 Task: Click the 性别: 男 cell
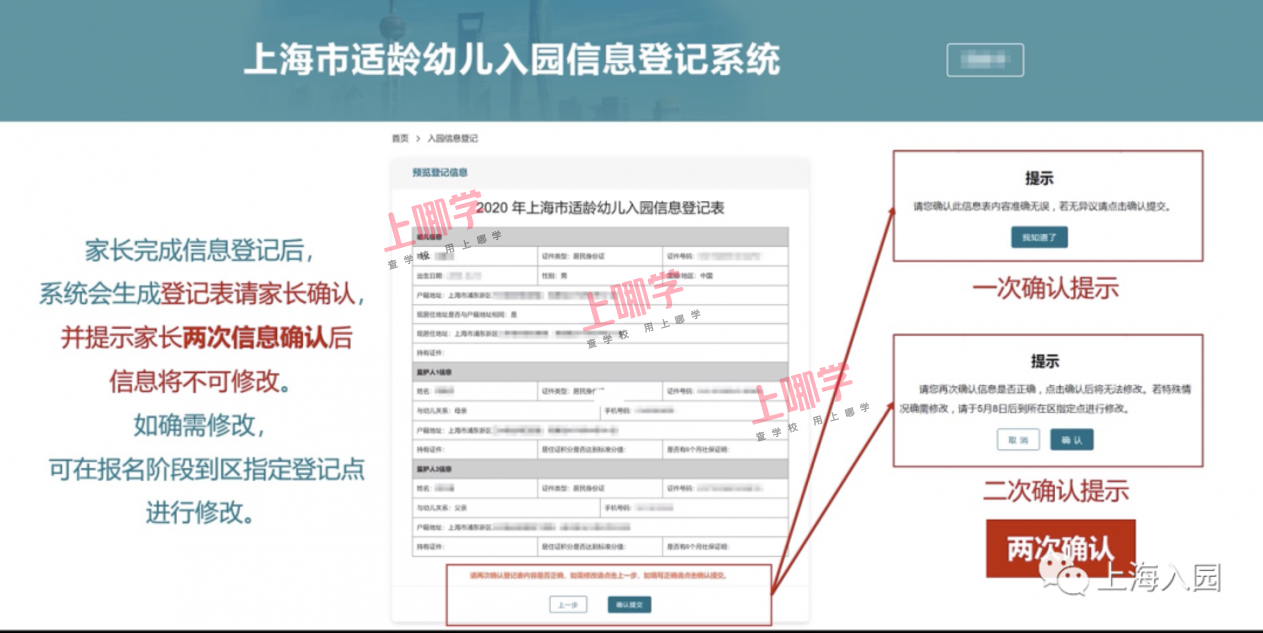point(600,275)
